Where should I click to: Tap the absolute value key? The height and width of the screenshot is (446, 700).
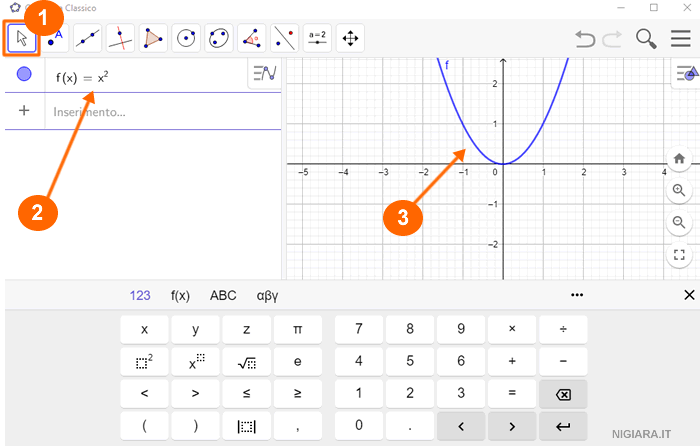click(246, 426)
